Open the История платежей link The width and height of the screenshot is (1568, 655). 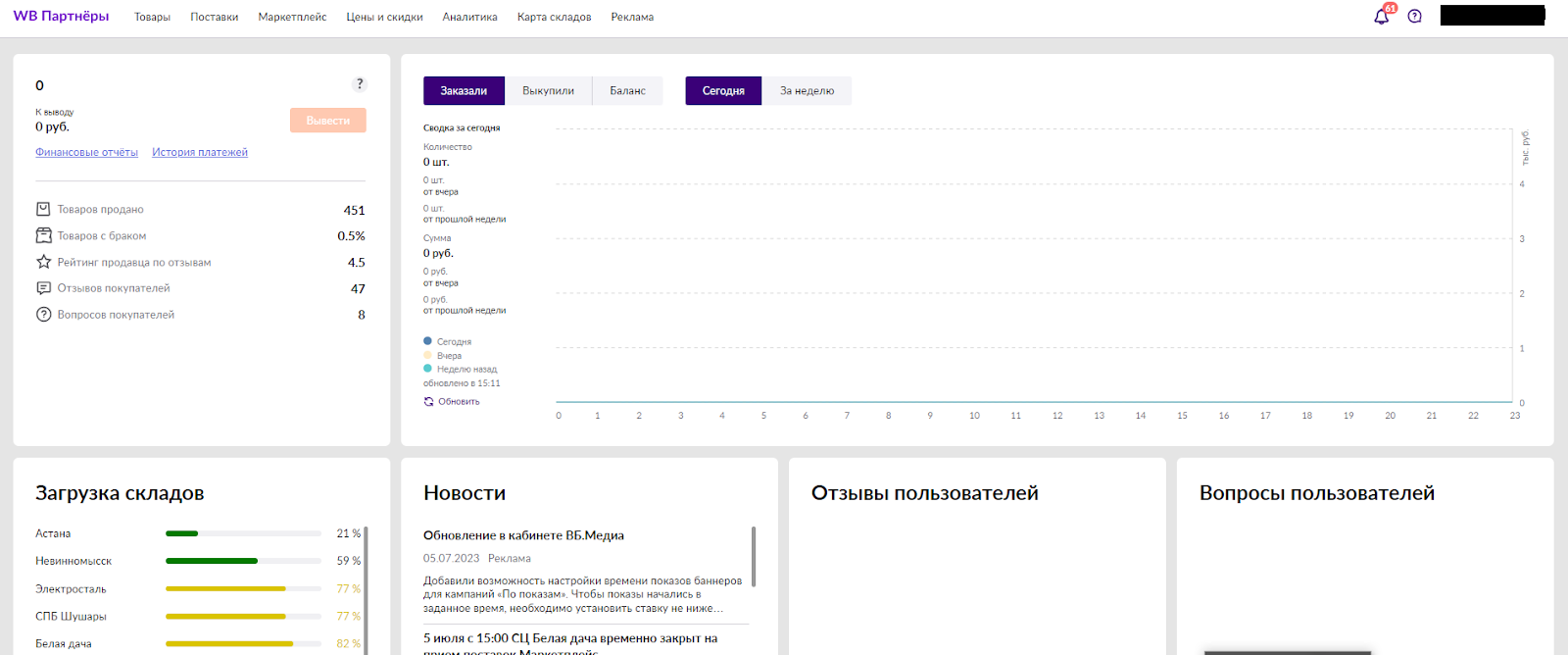pos(200,153)
